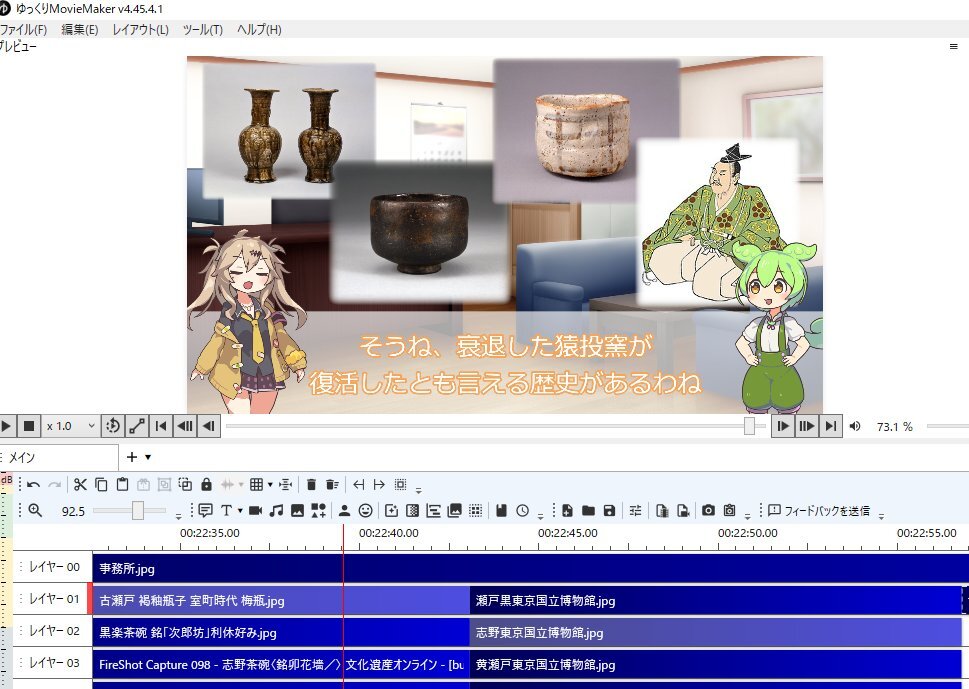Viewport: 969px width, 689px height.
Task: Mute the preview volume speaker icon
Action: tap(855, 427)
